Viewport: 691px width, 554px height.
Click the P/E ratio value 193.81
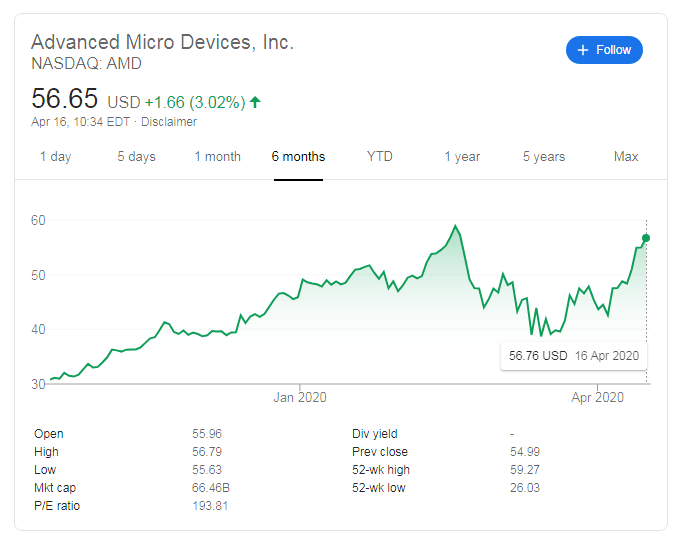tap(209, 506)
